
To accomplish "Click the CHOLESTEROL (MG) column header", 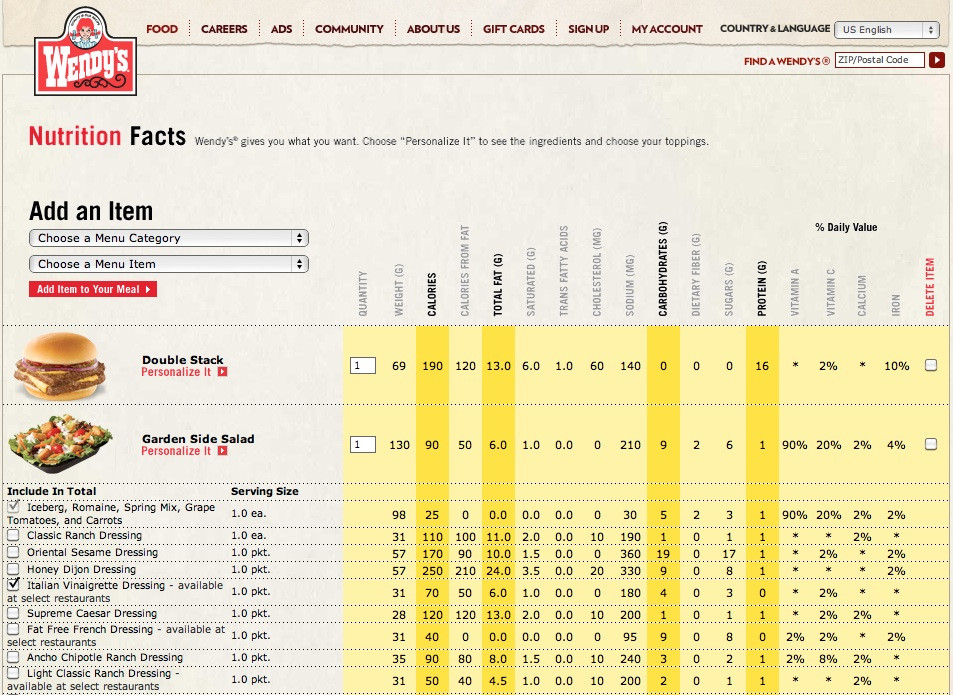I will click(x=597, y=272).
